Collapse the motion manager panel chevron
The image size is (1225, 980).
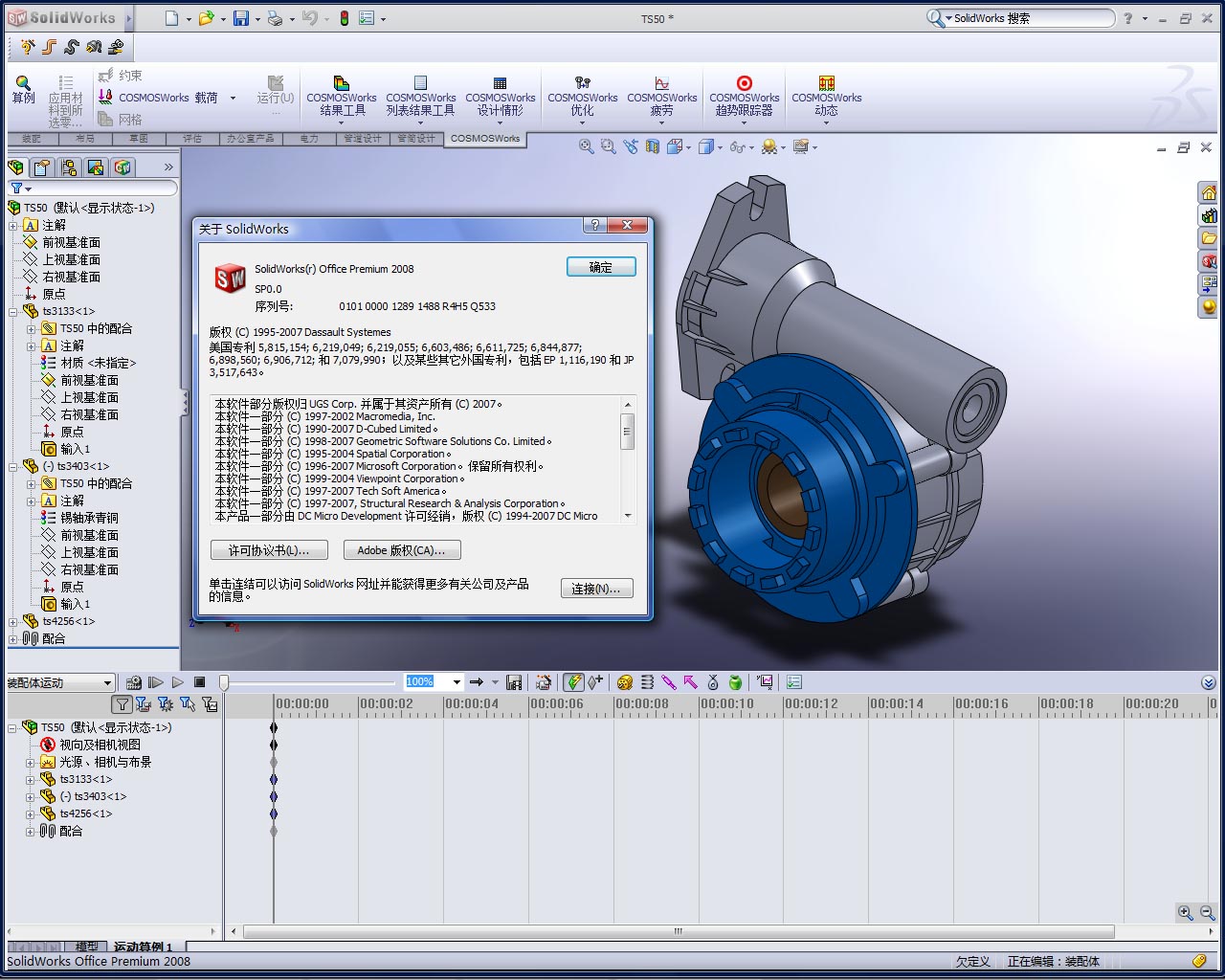pyautogui.click(x=1208, y=682)
